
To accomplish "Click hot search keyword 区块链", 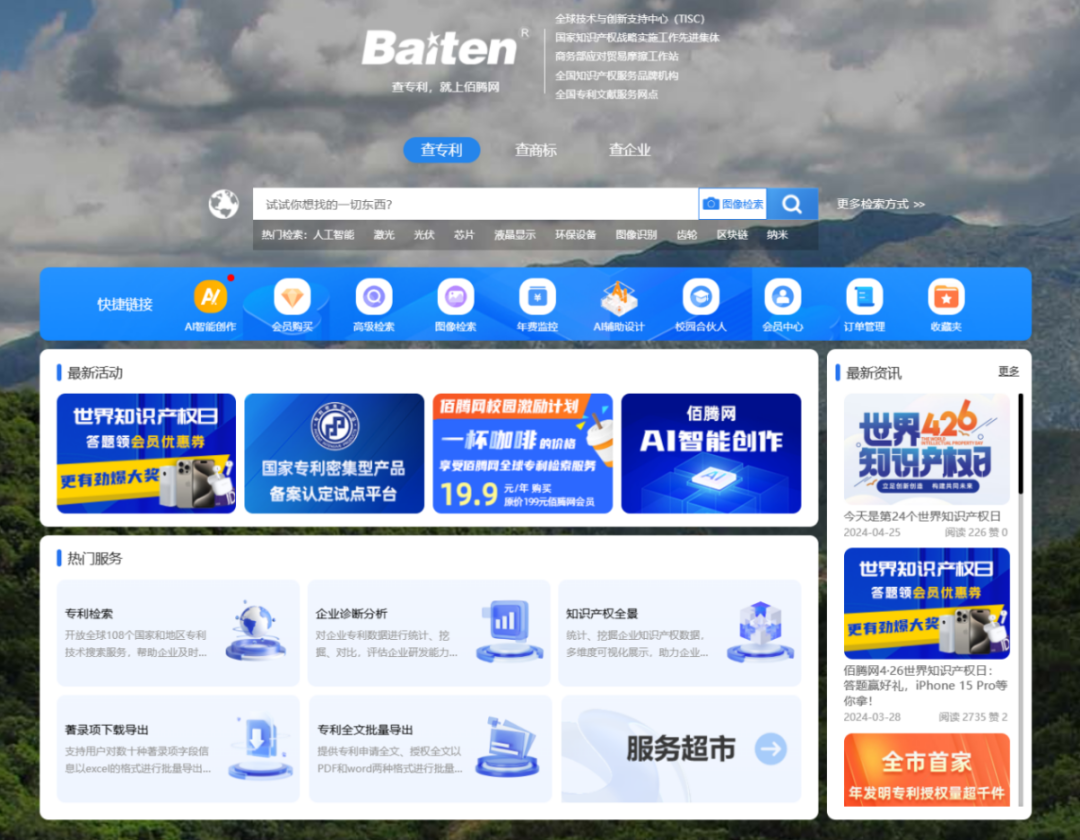I will pyautogui.click(x=732, y=235).
